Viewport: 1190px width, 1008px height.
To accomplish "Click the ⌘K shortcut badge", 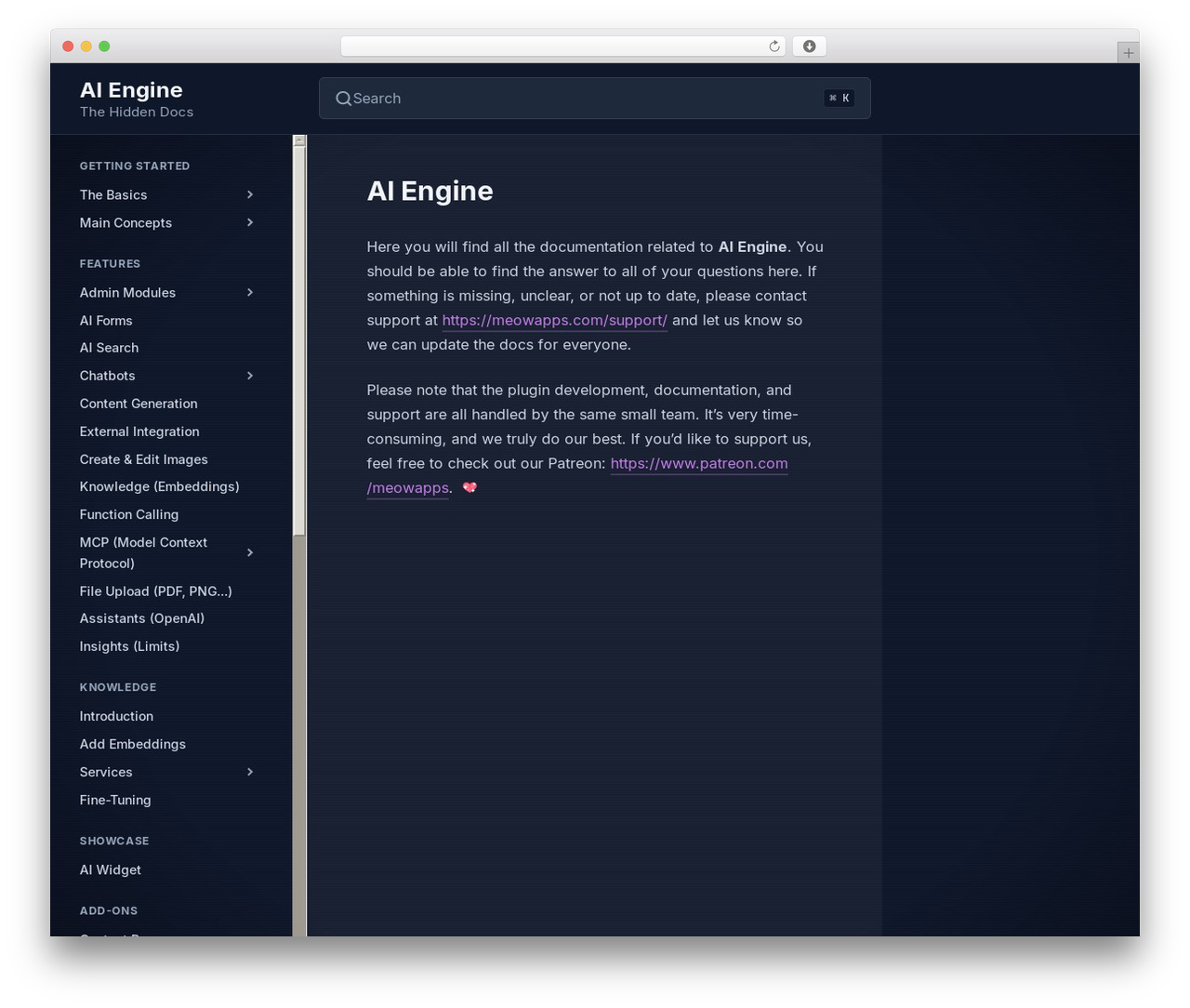I will 839,99.
